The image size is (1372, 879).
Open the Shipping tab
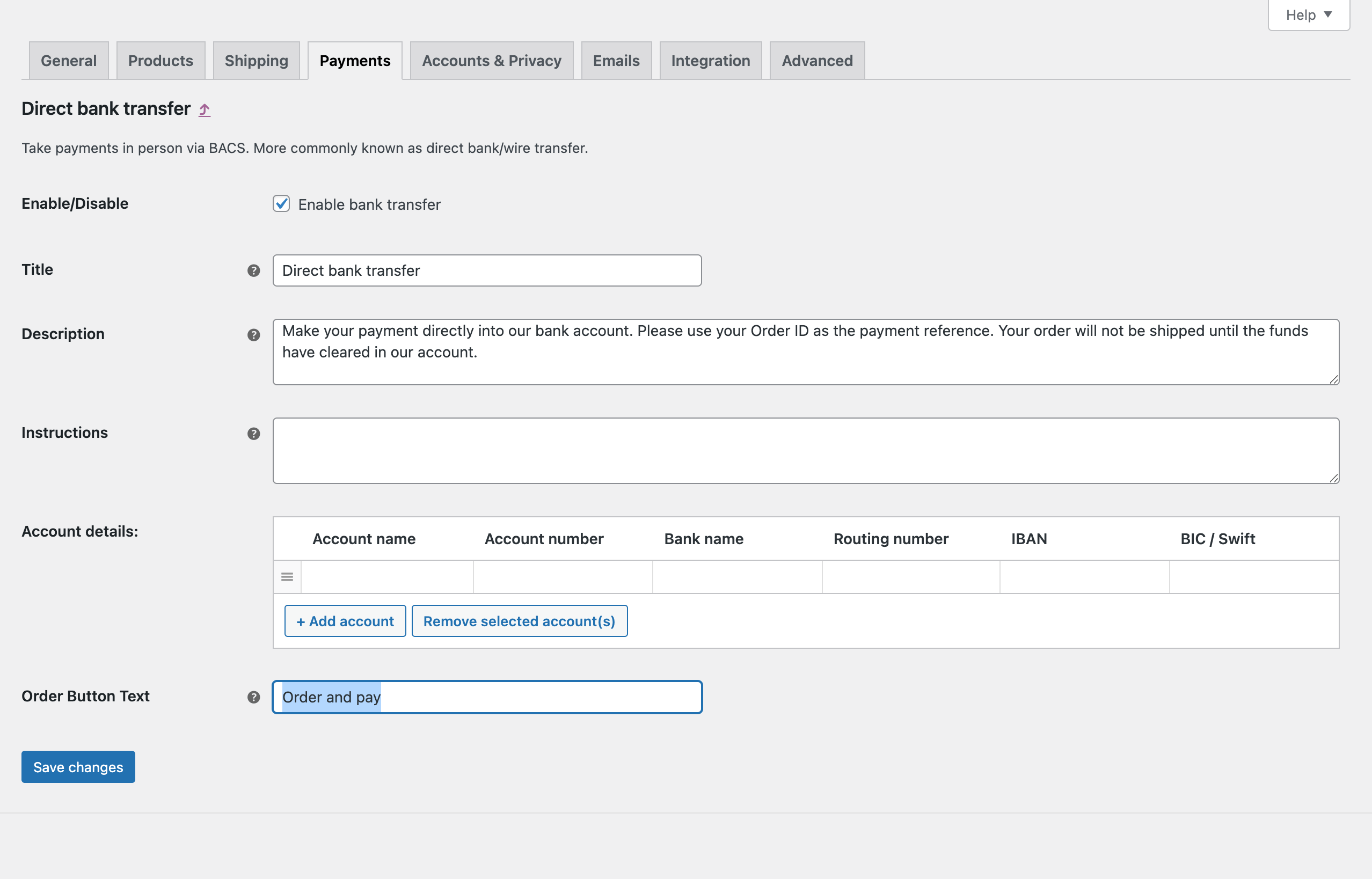257,61
